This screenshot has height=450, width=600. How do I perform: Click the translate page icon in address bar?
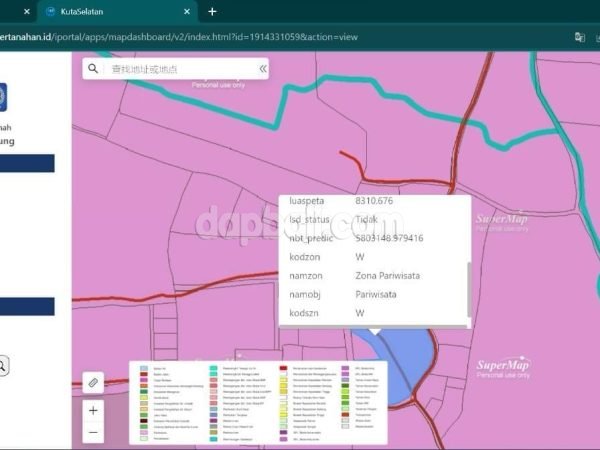pyautogui.click(x=579, y=37)
